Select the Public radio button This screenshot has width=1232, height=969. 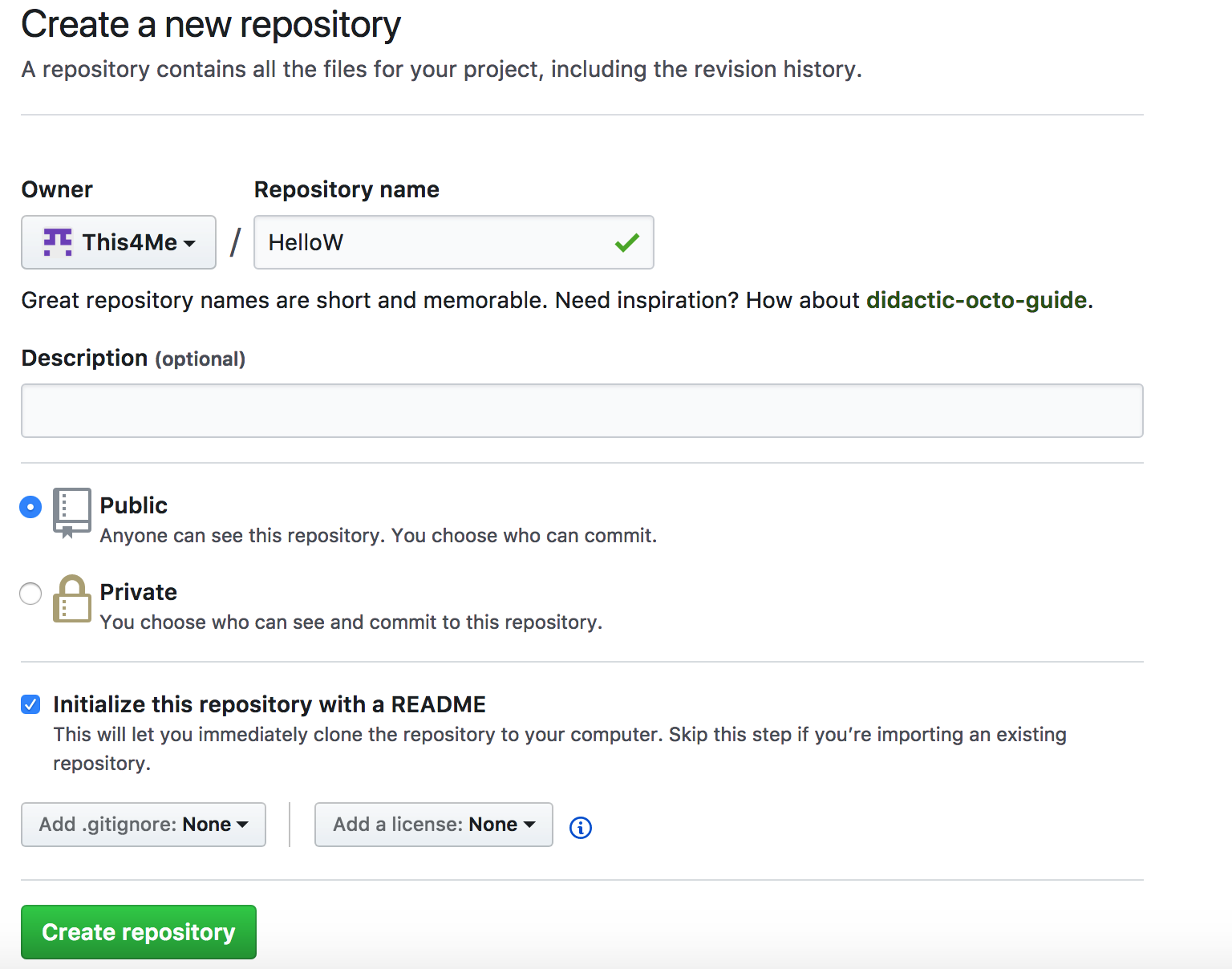30,507
